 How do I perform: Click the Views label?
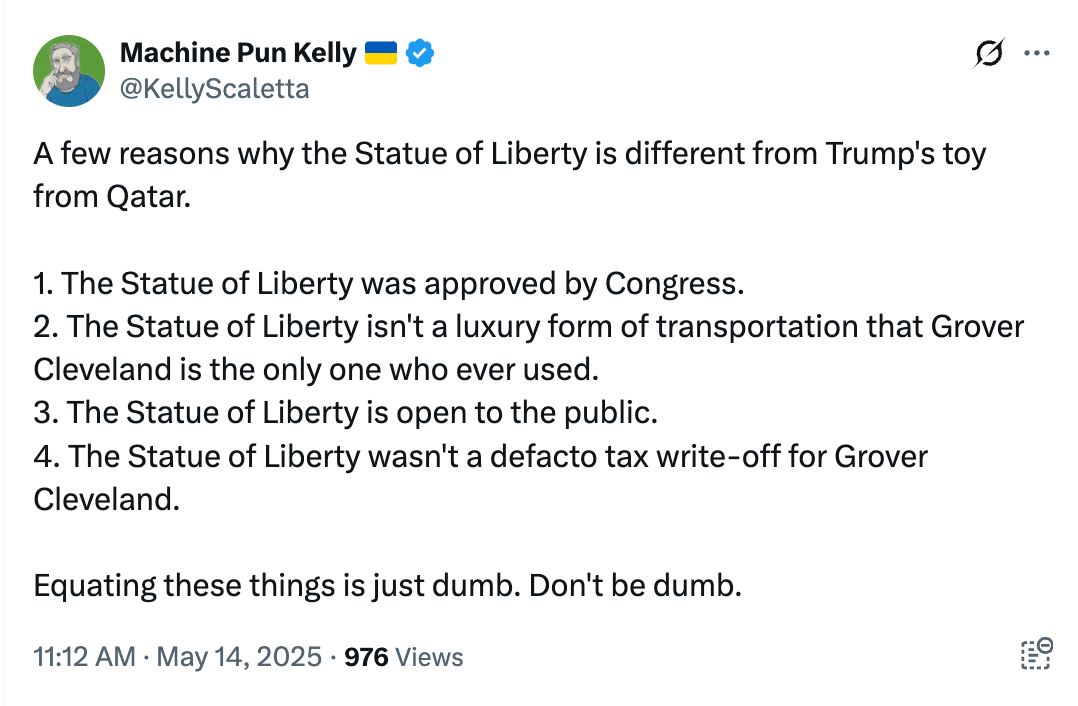[x=430, y=657]
